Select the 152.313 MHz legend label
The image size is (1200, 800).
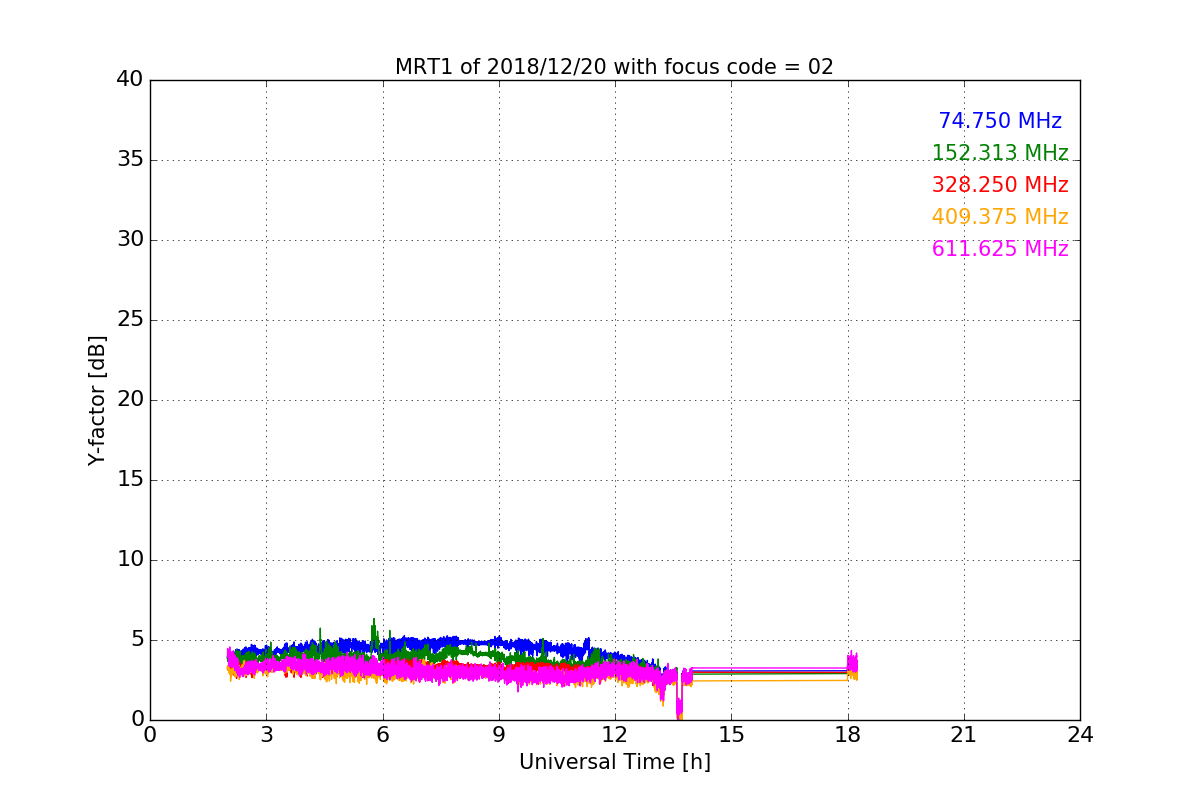click(x=1000, y=153)
